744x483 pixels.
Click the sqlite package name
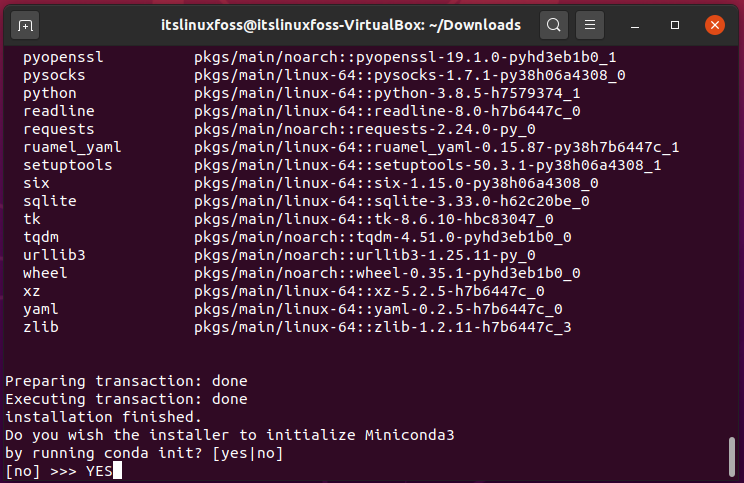[x=50, y=202]
